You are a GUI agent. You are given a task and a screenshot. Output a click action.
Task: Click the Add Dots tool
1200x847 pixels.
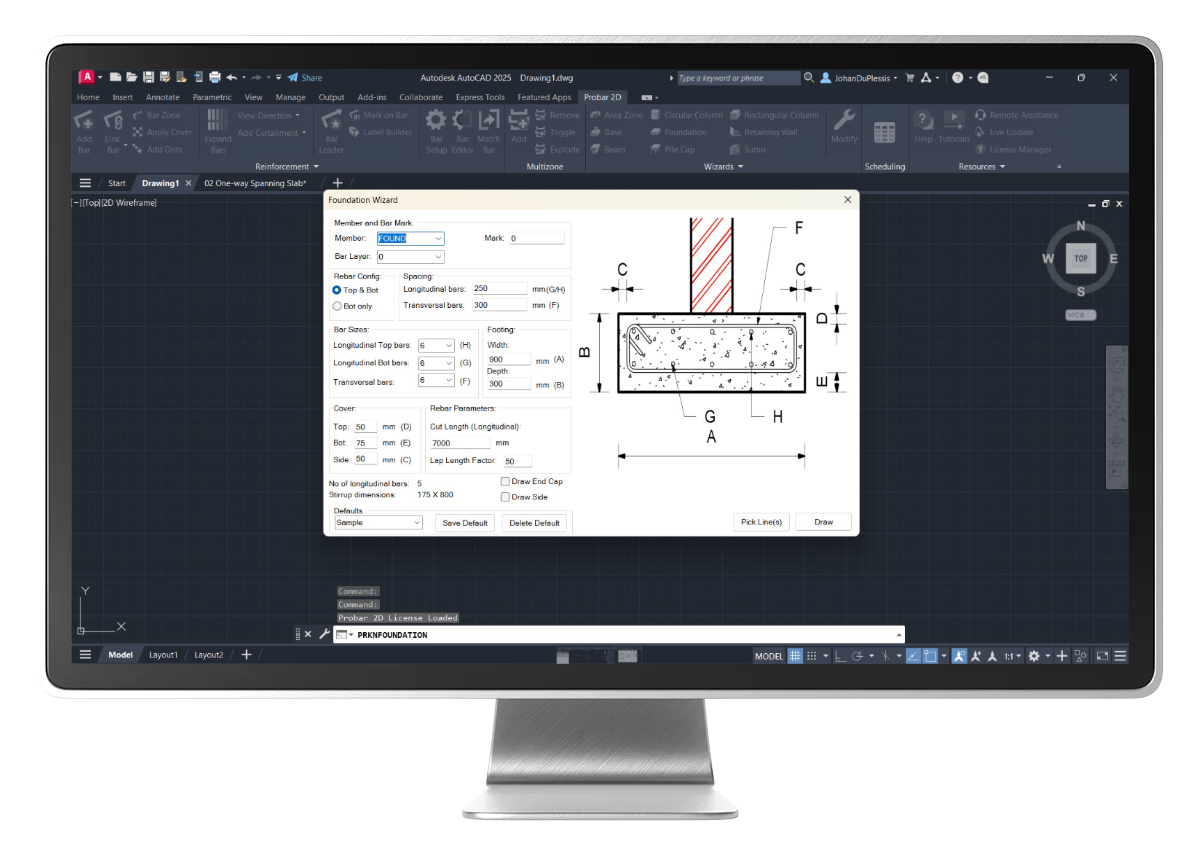pyautogui.click(x=157, y=149)
